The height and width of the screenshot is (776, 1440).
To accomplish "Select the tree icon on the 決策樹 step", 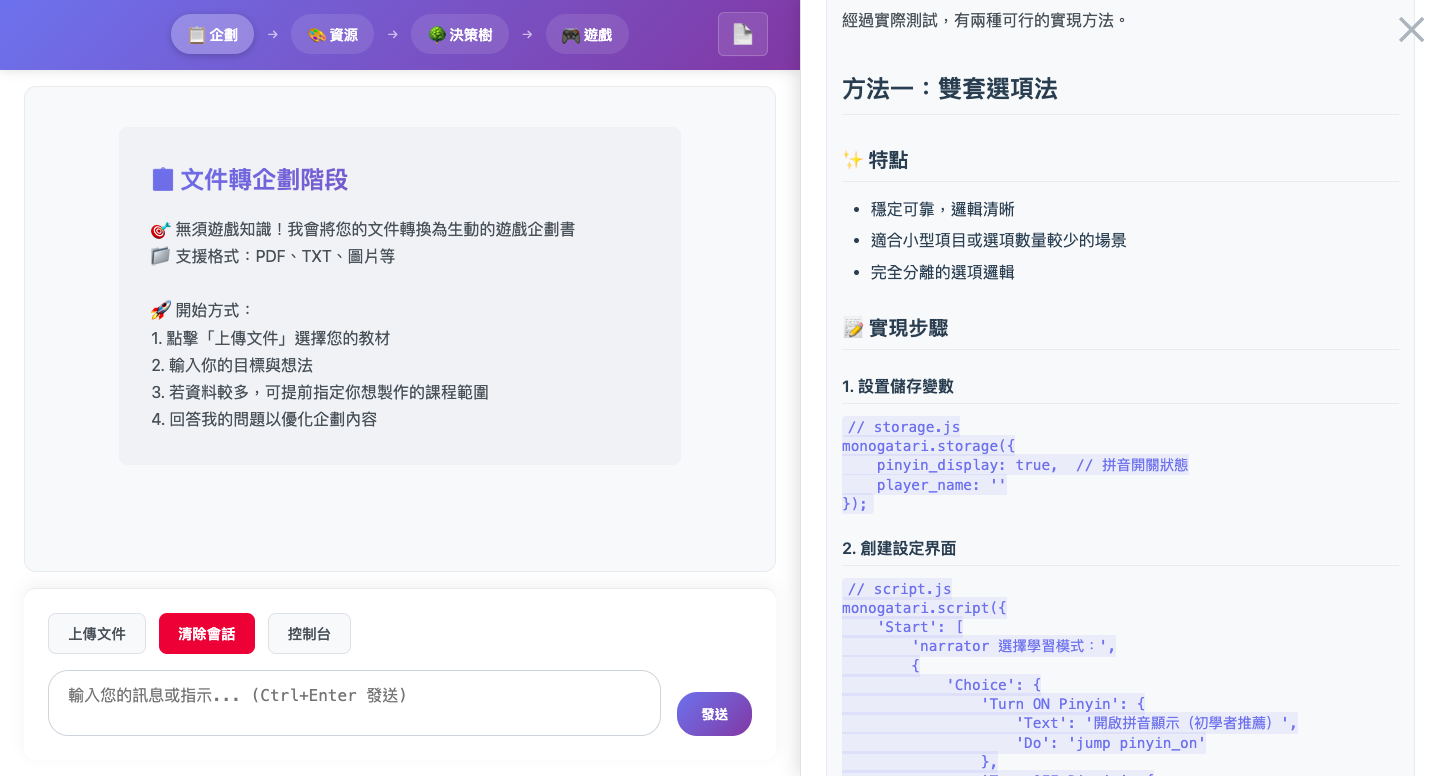I will (436, 33).
